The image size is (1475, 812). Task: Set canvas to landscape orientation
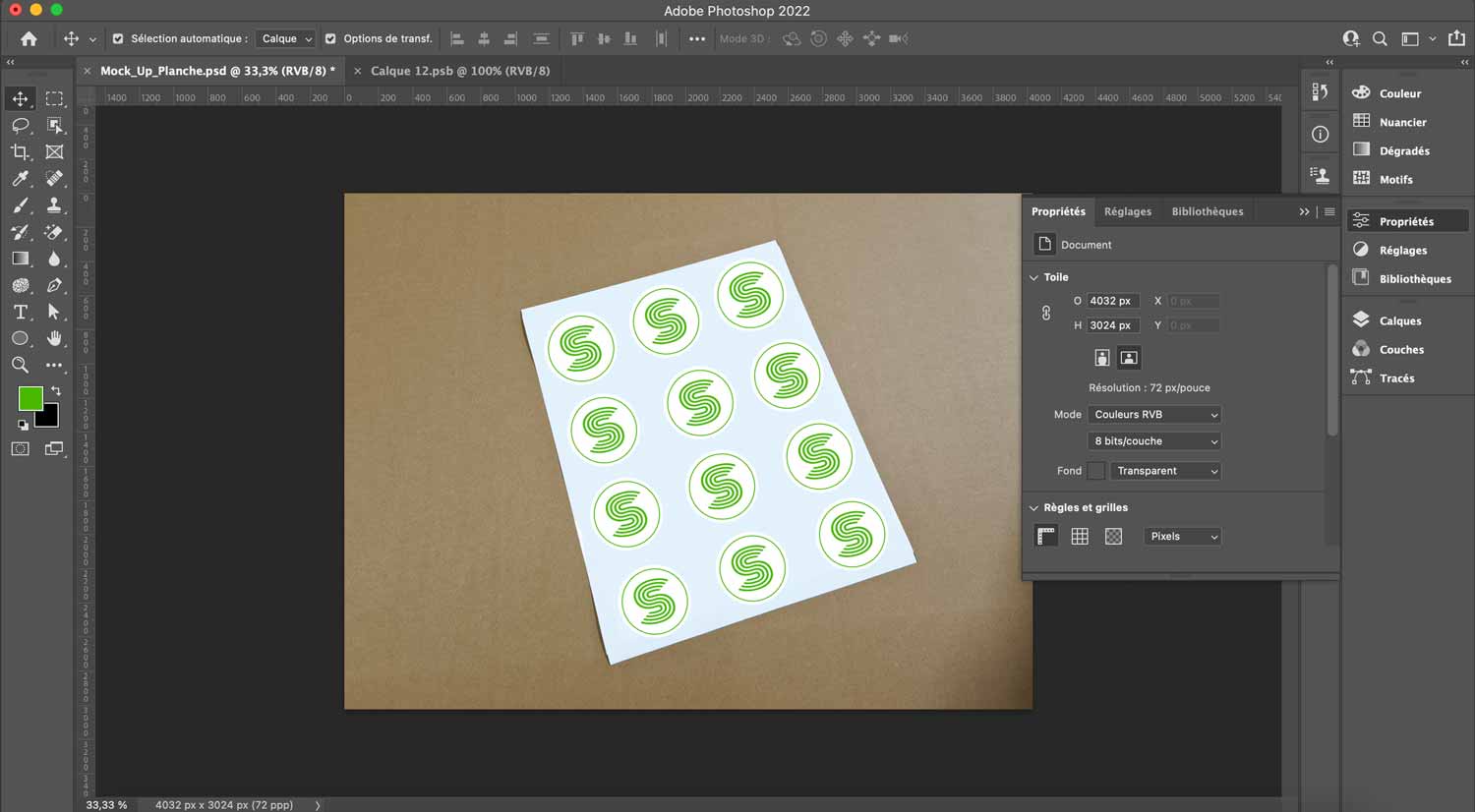point(1129,358)
